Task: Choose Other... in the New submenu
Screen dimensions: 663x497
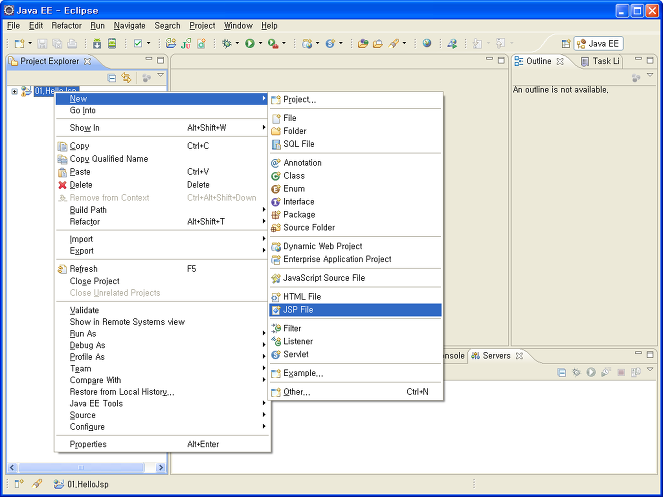Action: pos(356,392)
